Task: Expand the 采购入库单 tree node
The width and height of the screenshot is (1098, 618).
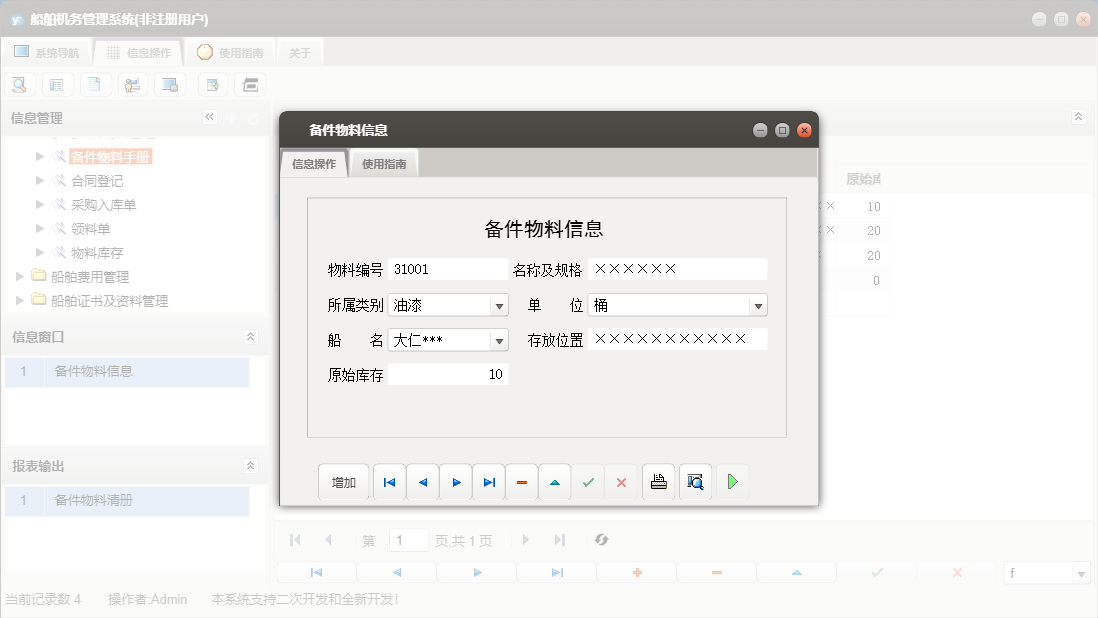Action: 38,204
